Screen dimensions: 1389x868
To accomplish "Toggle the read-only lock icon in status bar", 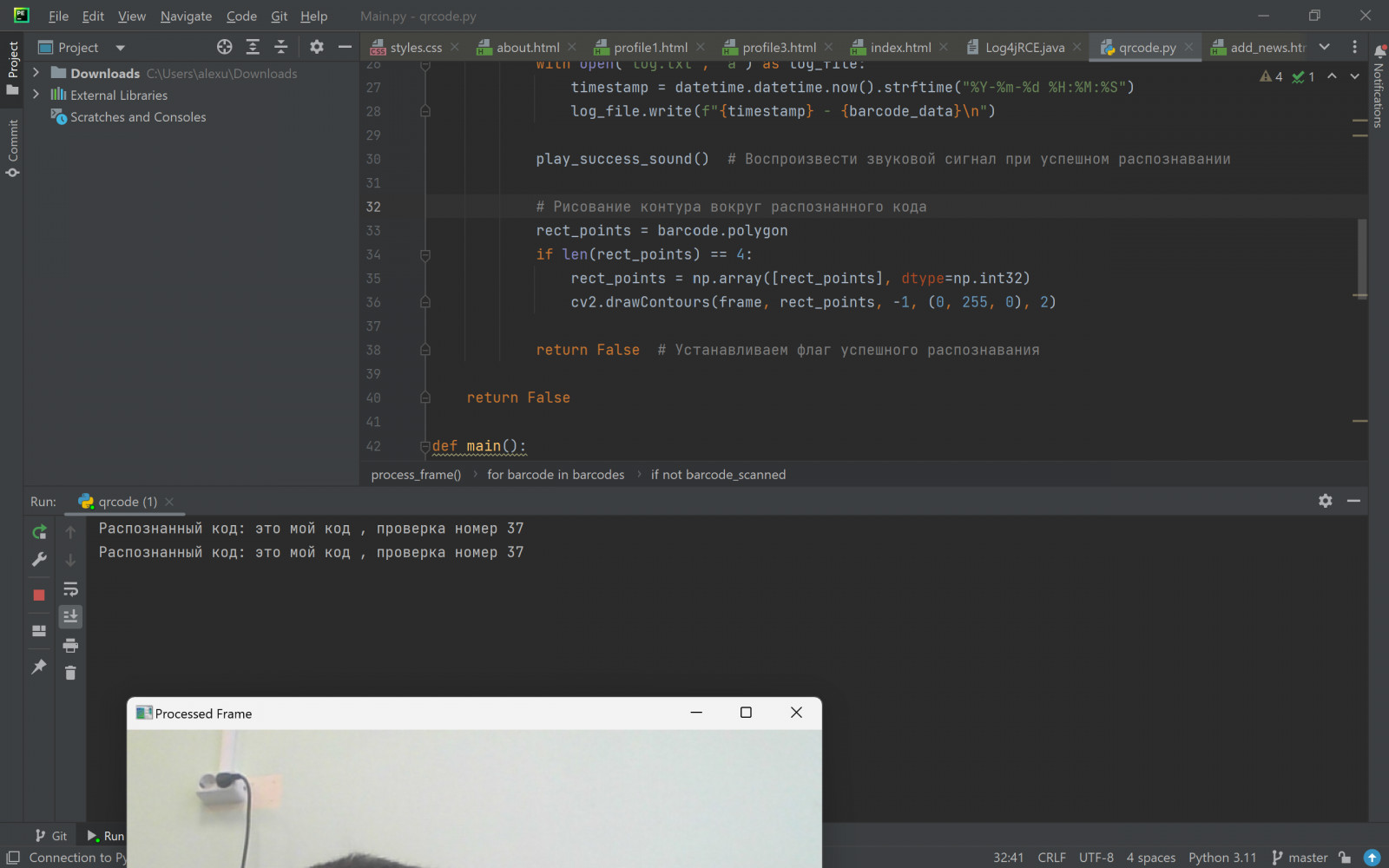I will coord(1345,858).
